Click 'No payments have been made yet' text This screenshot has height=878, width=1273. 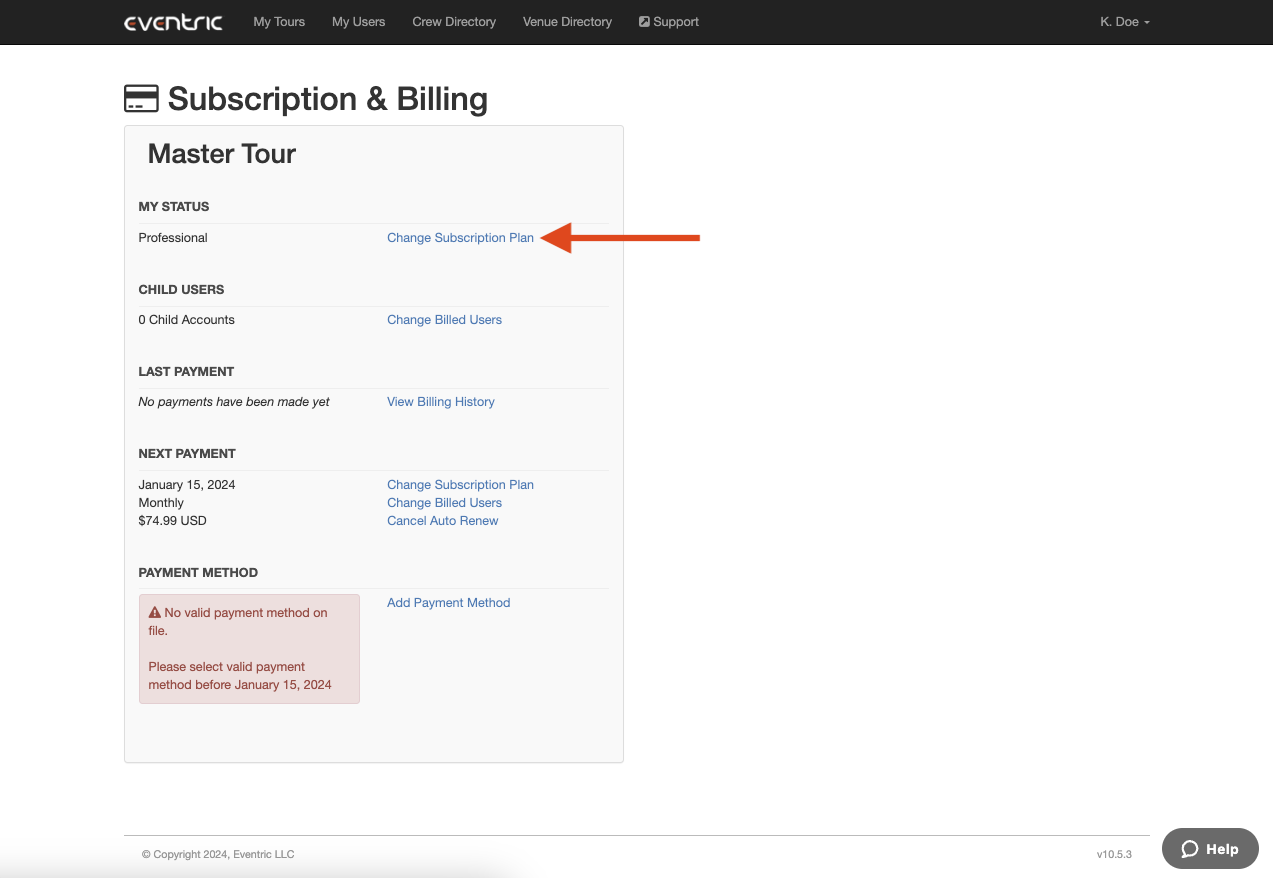(x=234, y=402)
